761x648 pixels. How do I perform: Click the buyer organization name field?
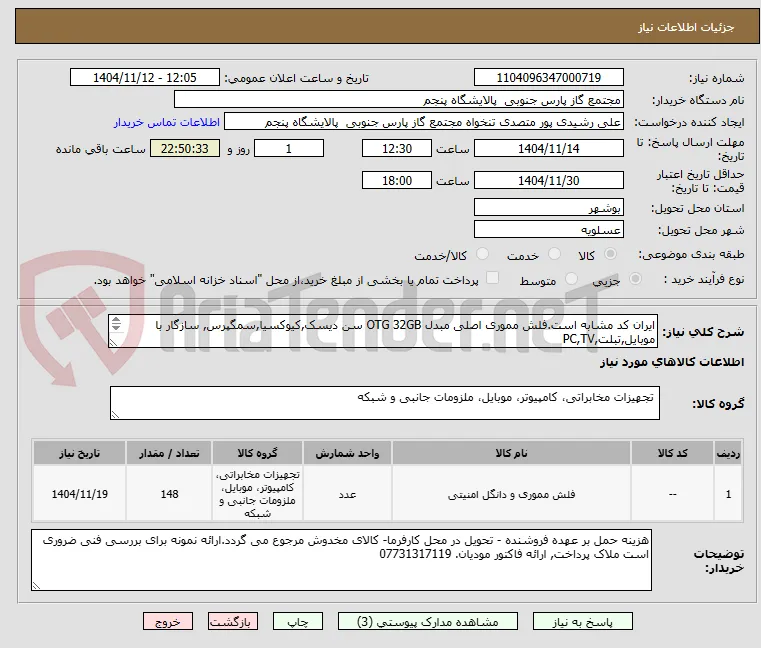coord(398,100)
